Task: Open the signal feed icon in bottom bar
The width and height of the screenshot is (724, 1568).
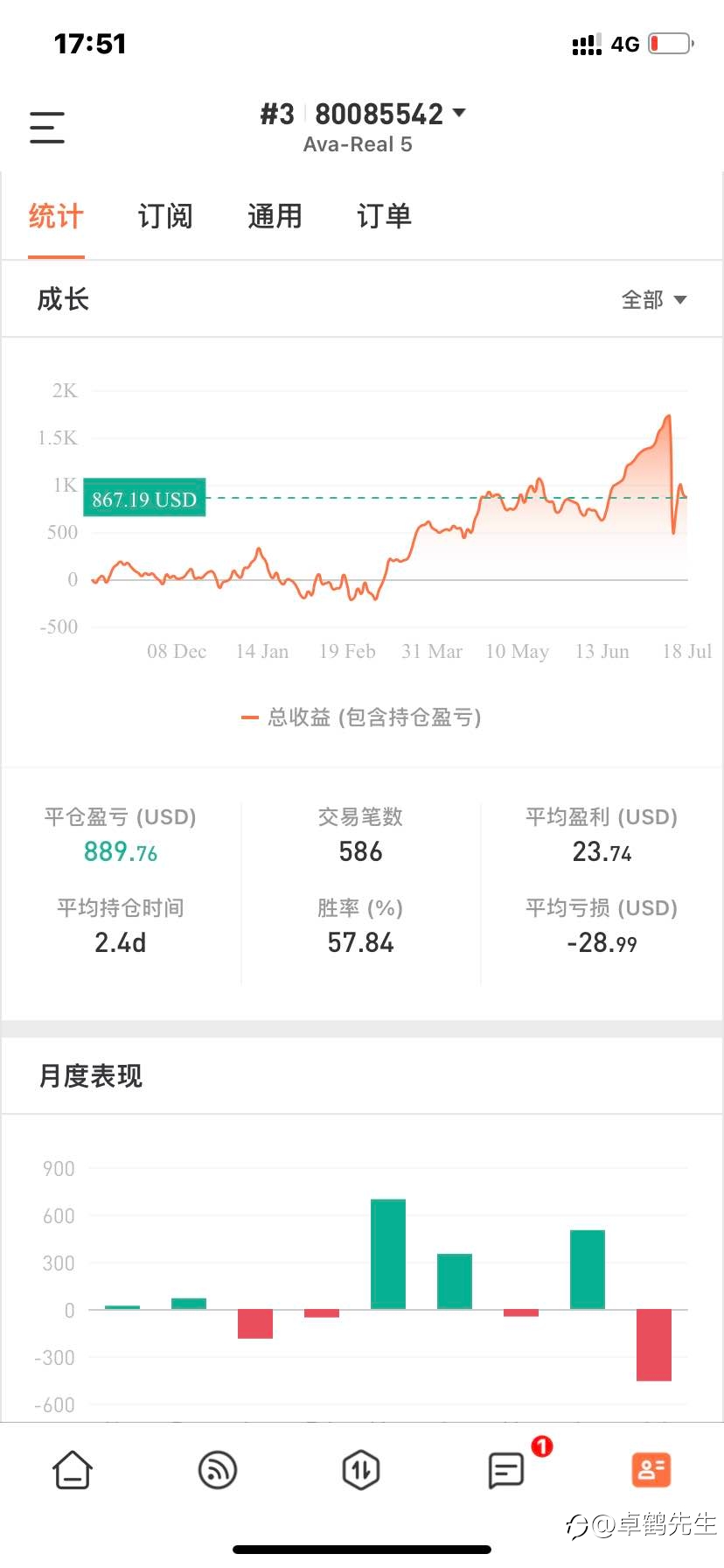Action: [217, 1470]
